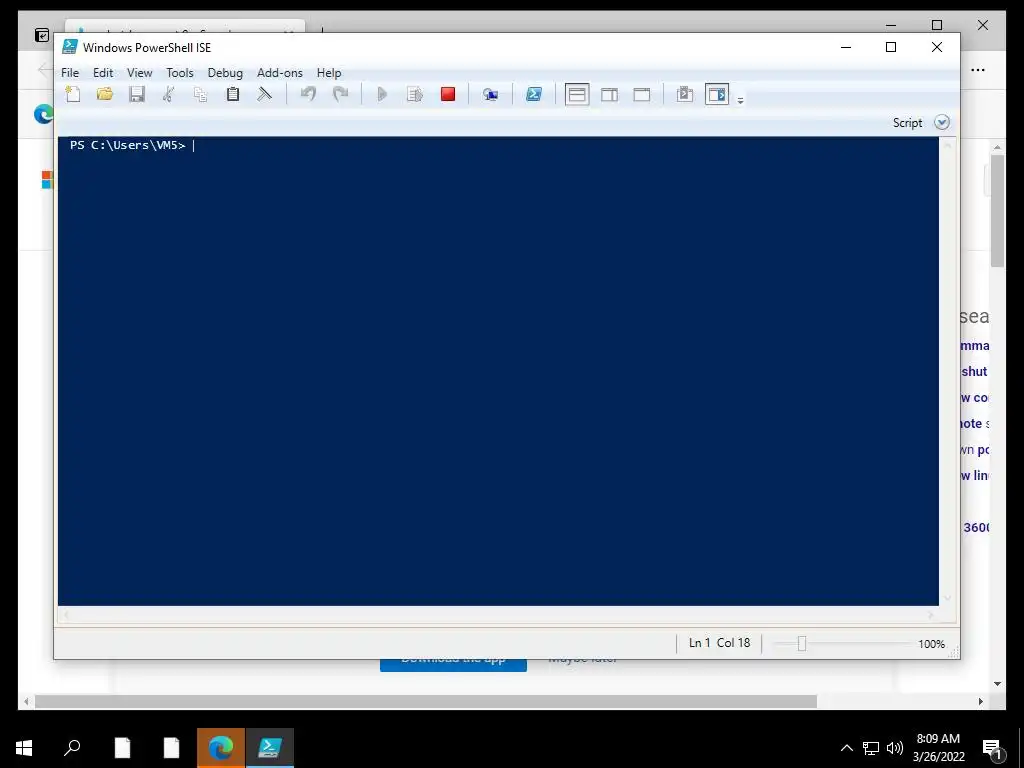1024x768 pixels.
Task: Cut selection using the scissors icon
Action: 168,94
